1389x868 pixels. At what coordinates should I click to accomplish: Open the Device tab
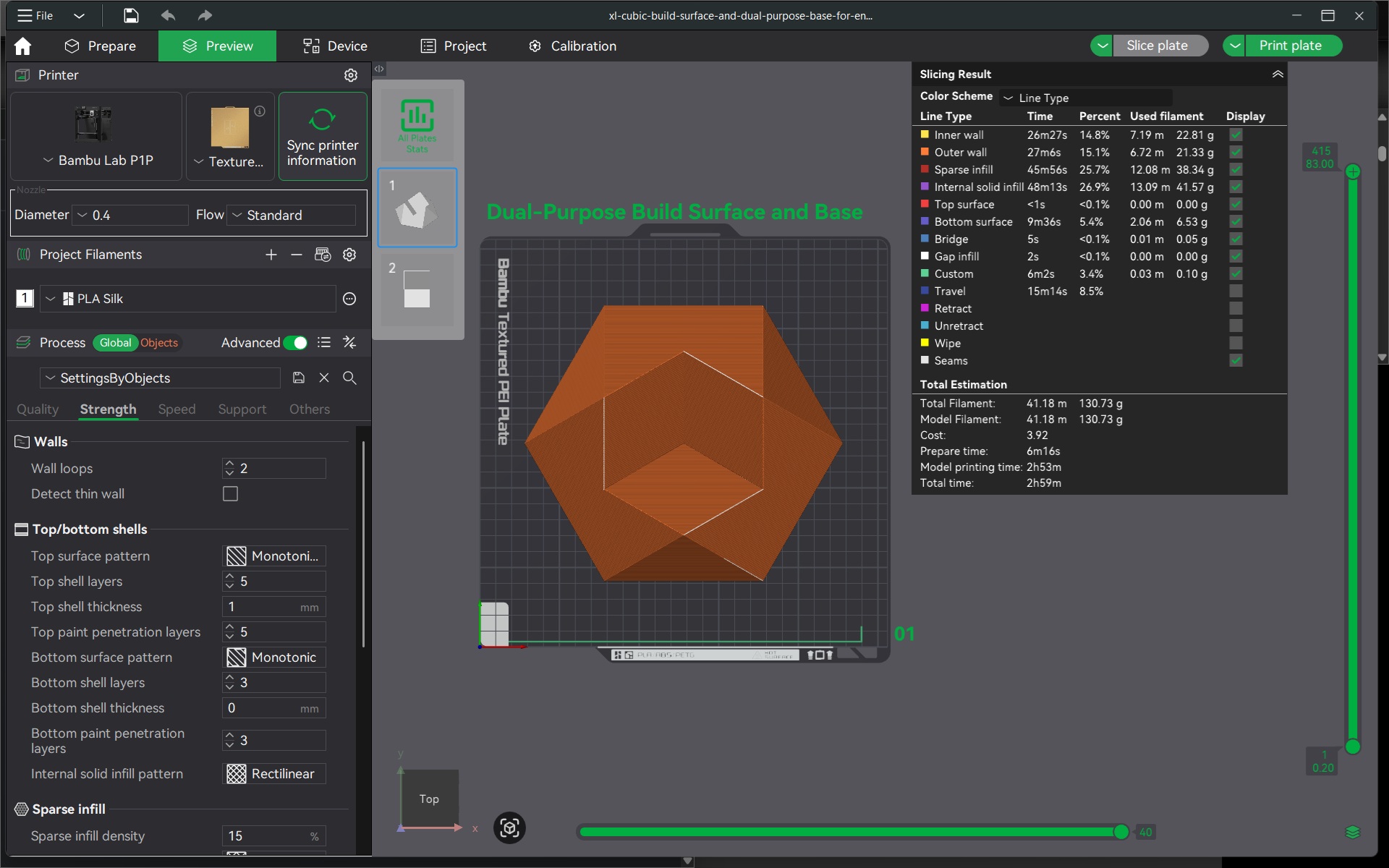(x=335, y=46)
